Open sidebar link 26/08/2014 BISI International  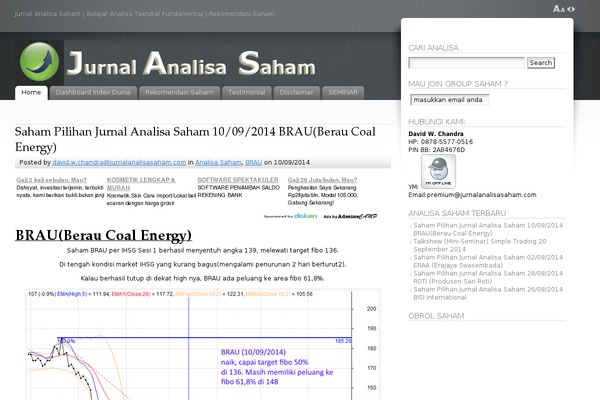point(488,294)
